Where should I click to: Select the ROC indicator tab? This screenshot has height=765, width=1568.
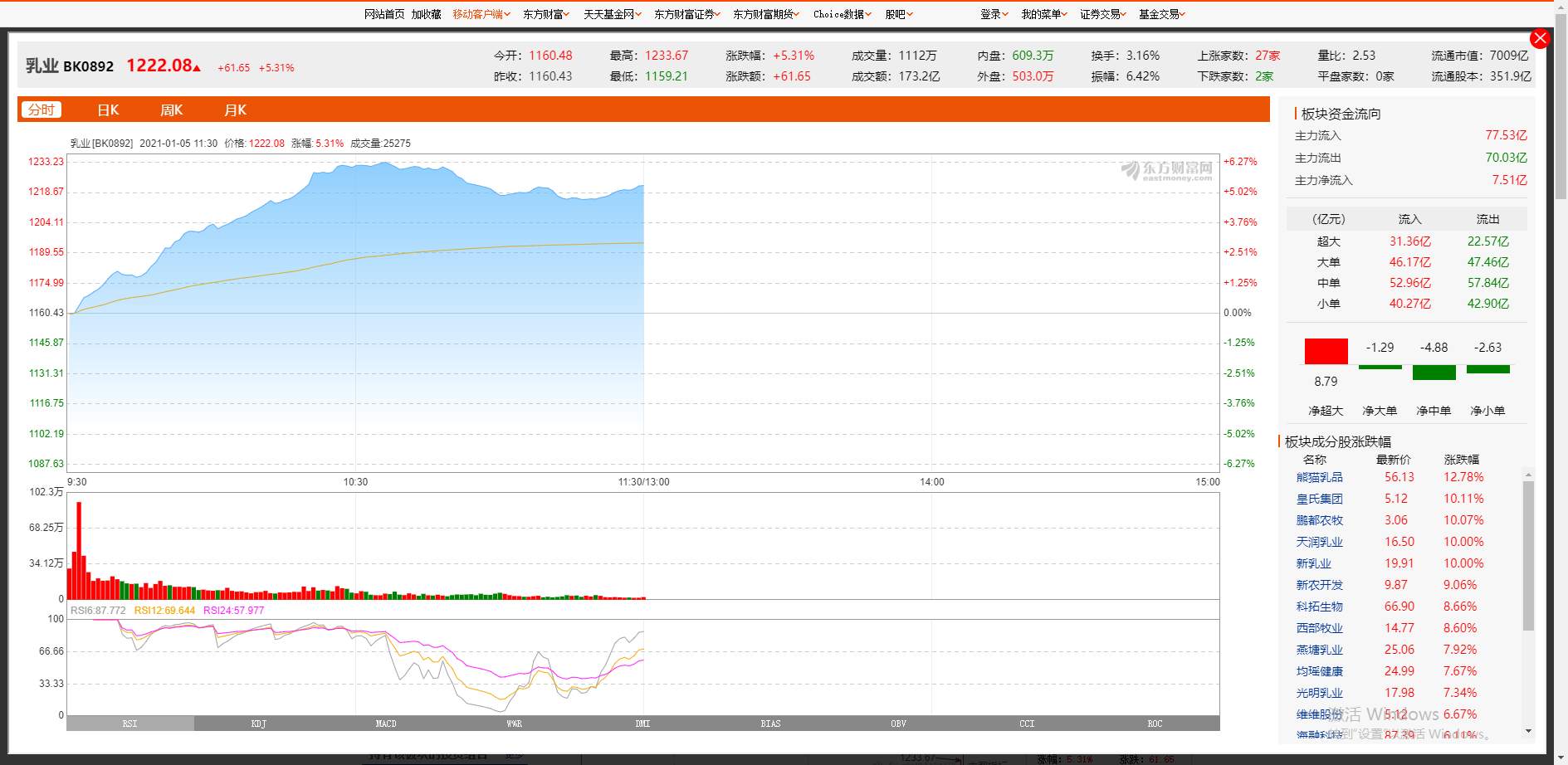tap(1155, 724)
